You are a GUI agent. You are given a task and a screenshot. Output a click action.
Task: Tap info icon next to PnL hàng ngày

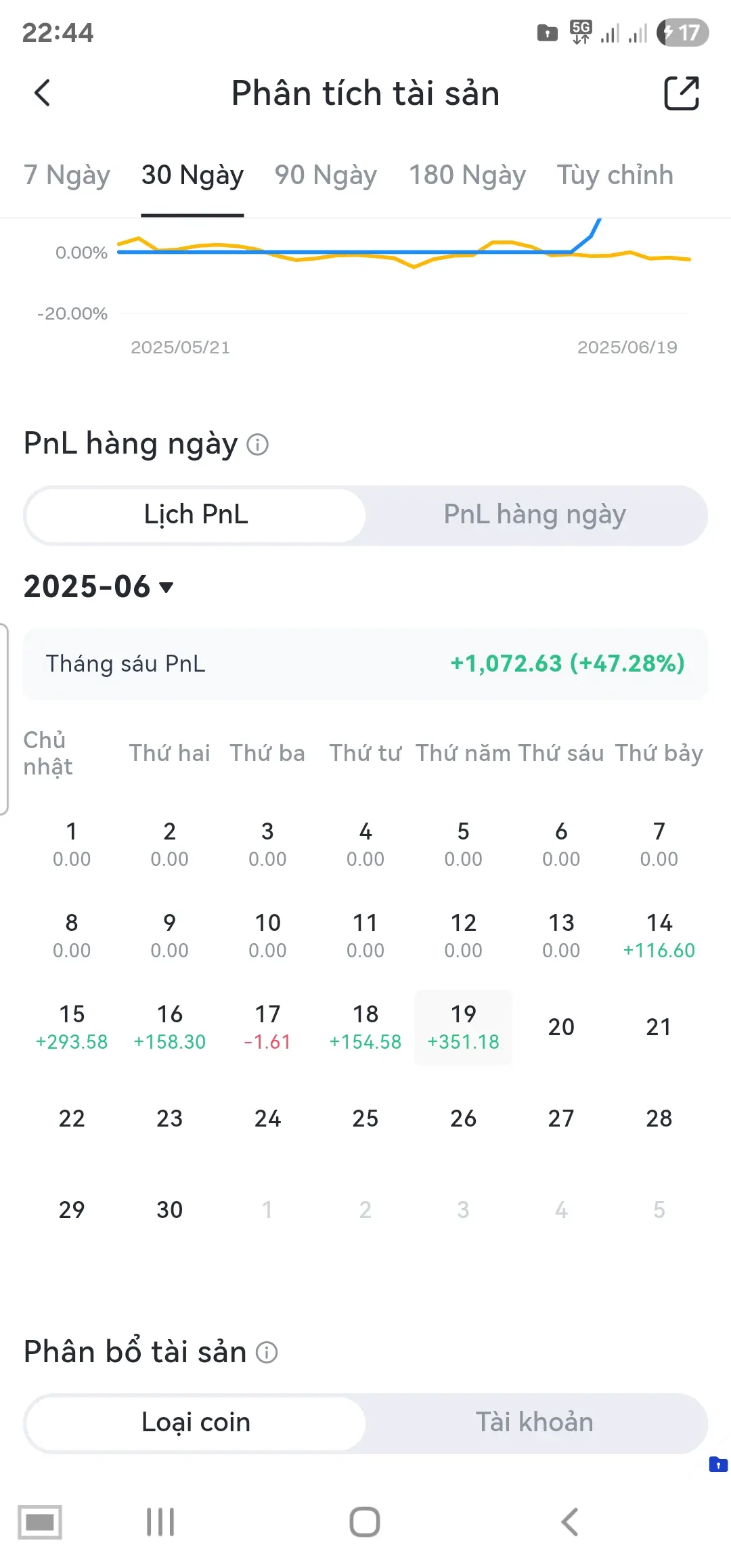click(257, 445)
